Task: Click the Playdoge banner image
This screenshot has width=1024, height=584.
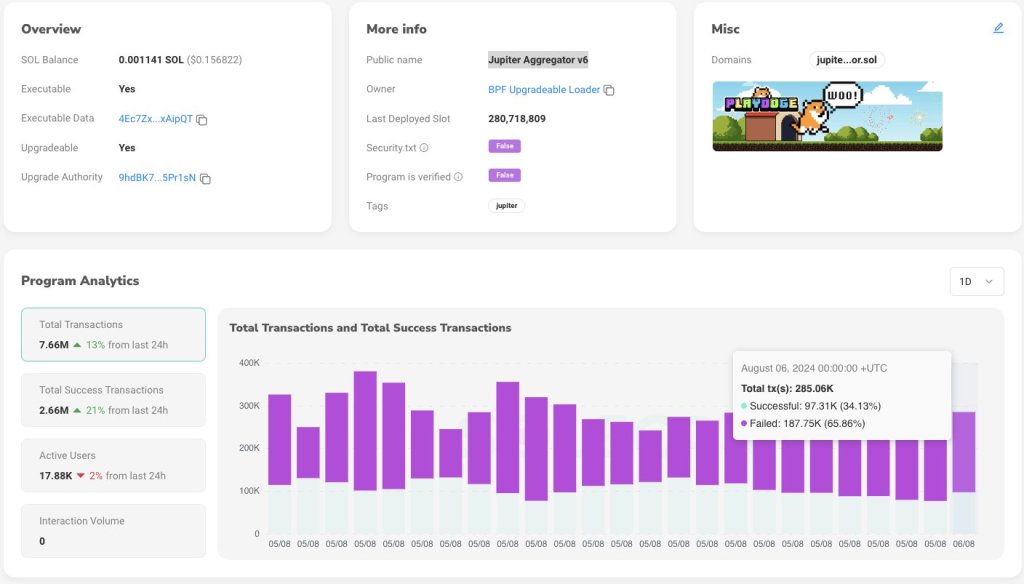Action: coord(827,116)
